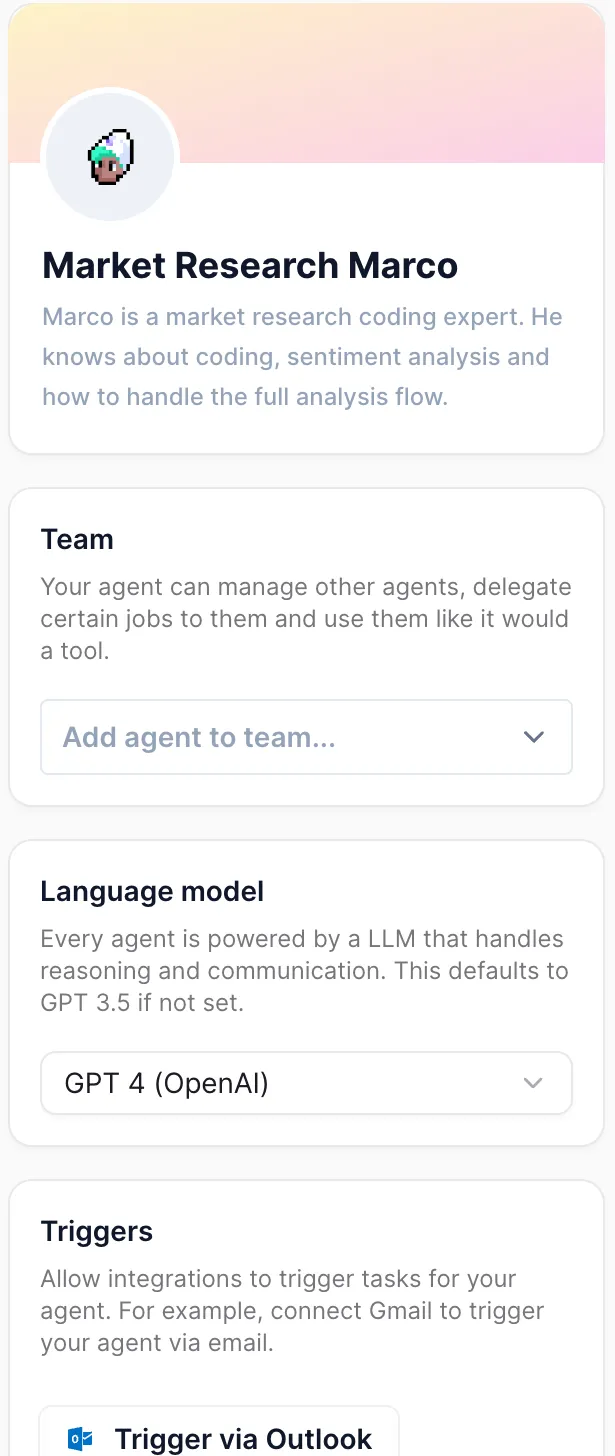This screenshot has height=1456, width=615.
Task: Click the Triggers description about Gmail
Action: point(292,1310)
